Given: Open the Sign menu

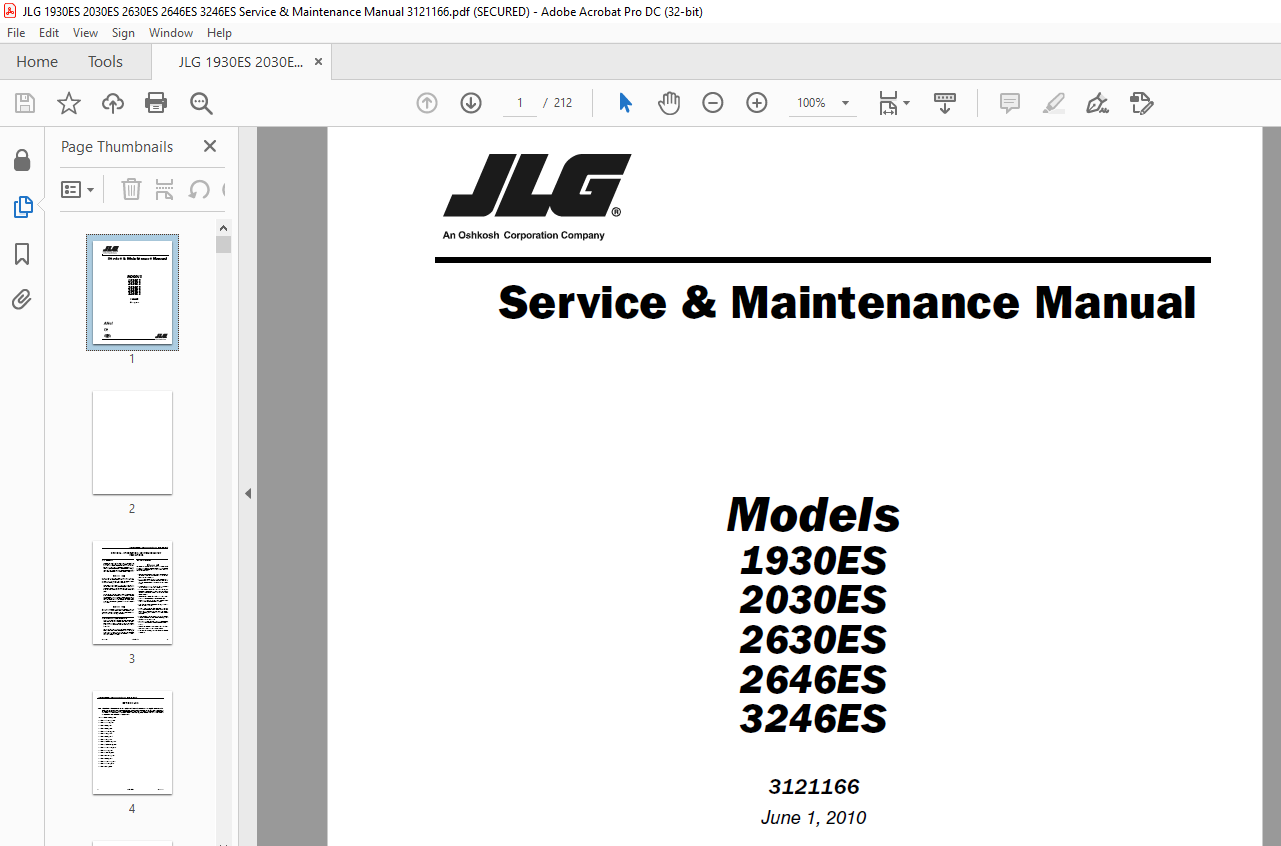Looking at the screenshot, I should pos(124,33).
